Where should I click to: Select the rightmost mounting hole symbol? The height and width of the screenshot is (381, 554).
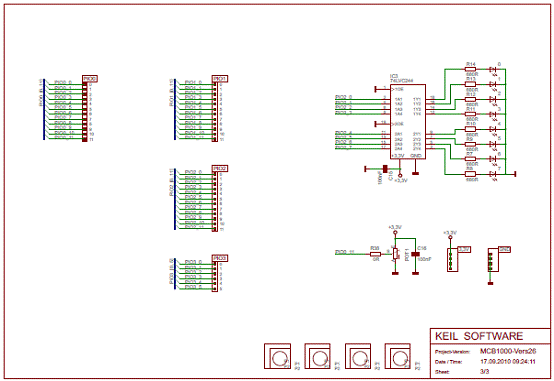click(x=397, y=356)
